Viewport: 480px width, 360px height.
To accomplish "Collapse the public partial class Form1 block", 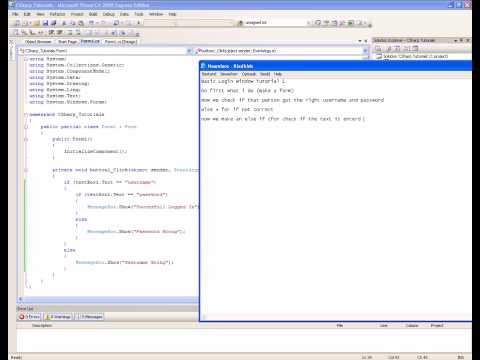I will 26,127.
